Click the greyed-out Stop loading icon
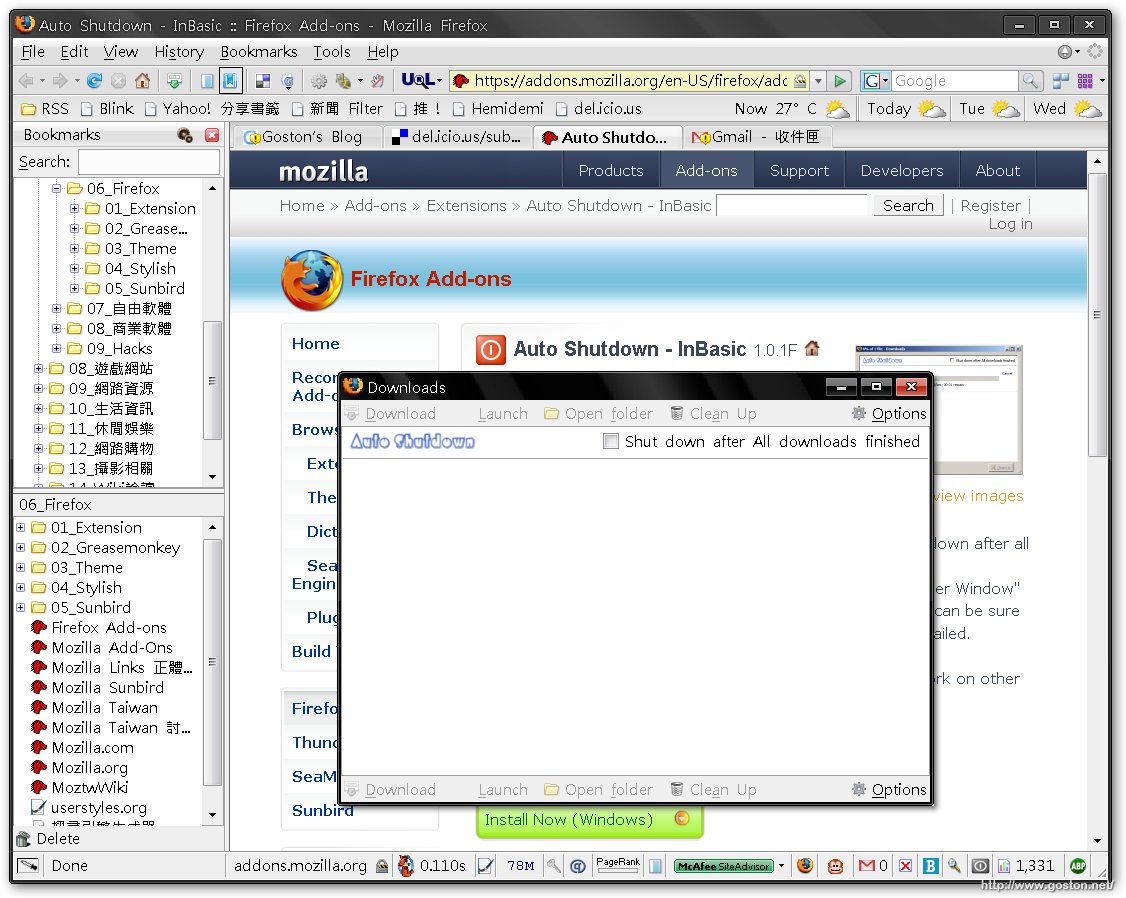Viewport: 1126px width, 898px height. pyautogui.click(x=118, y=80)
